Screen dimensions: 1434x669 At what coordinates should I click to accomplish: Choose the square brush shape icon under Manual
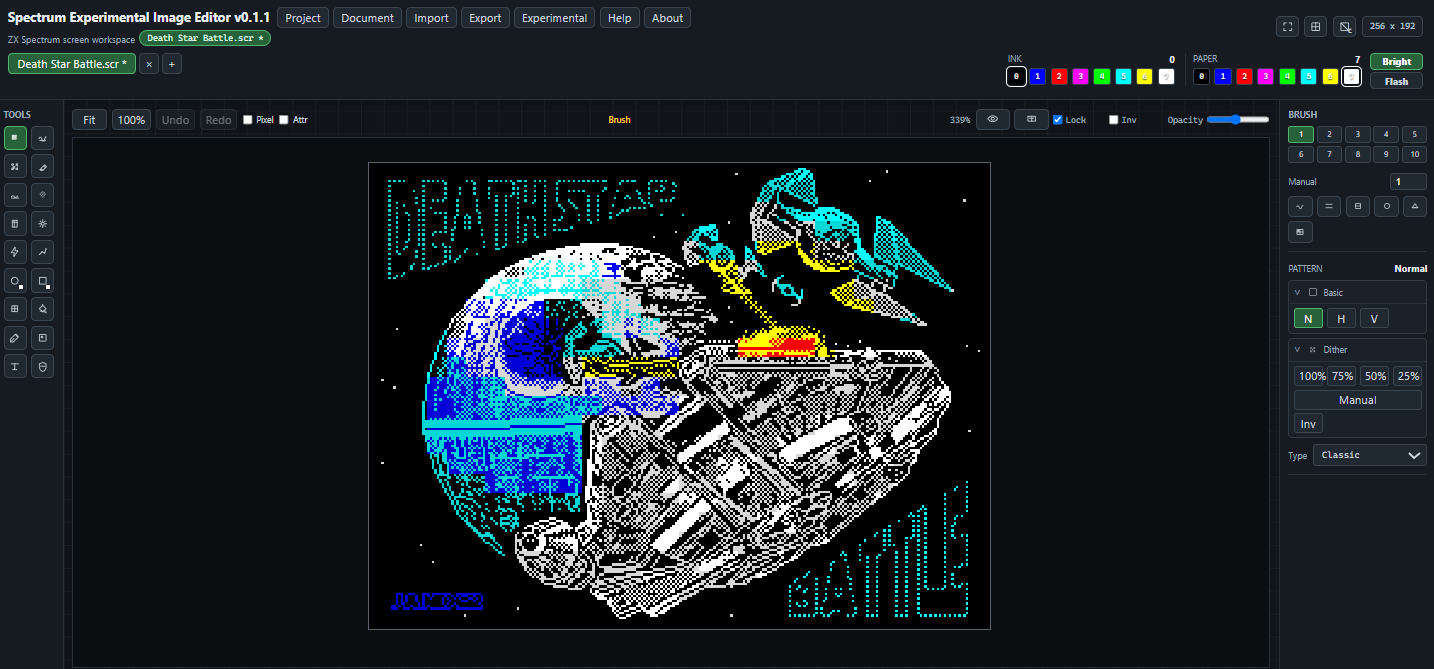coord(1357,206)
